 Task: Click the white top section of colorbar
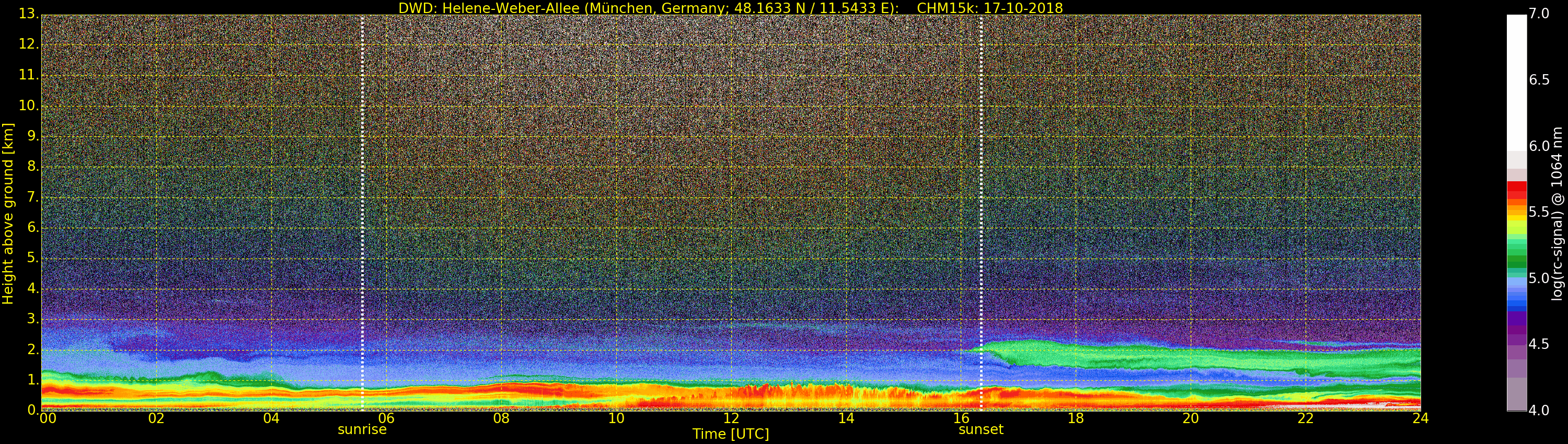click(x=1516, y=79)
